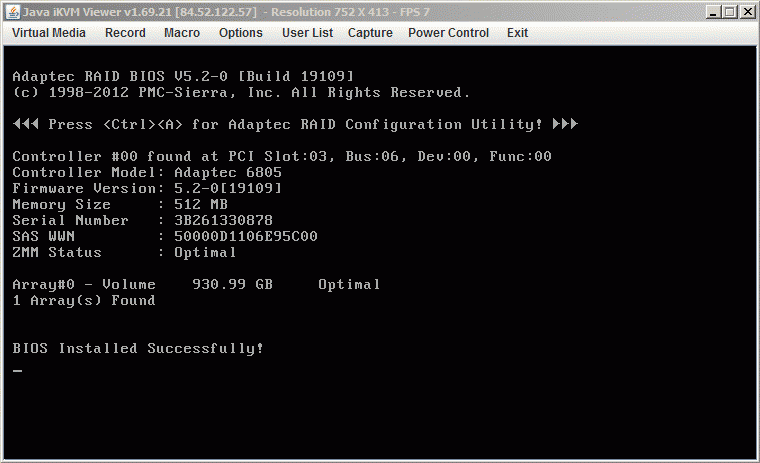Click the Array#0 Volume status line
Screen dimensions: 760x463
point(196,285)
